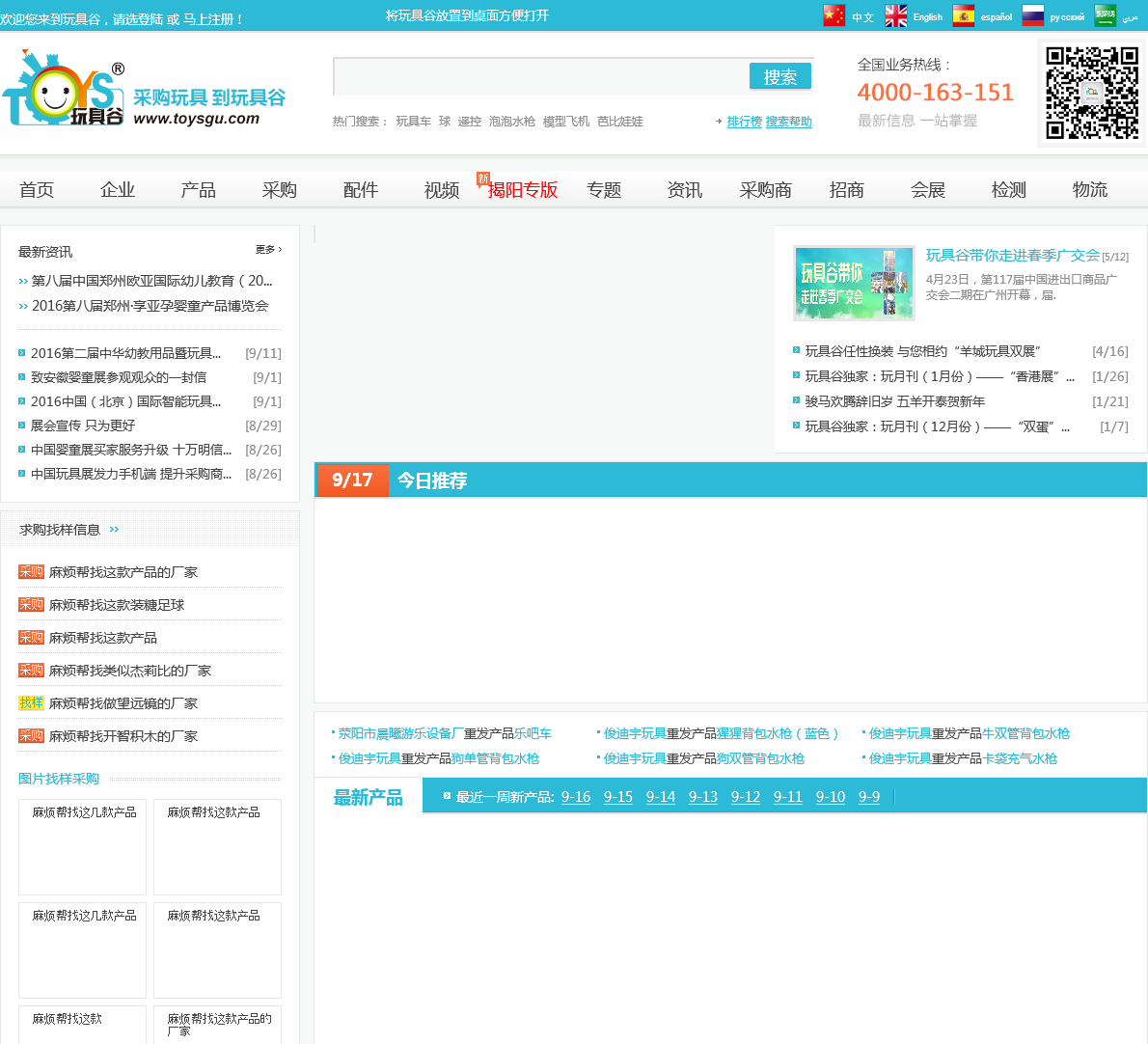
Task: Switch language to español
Action: 997,16
